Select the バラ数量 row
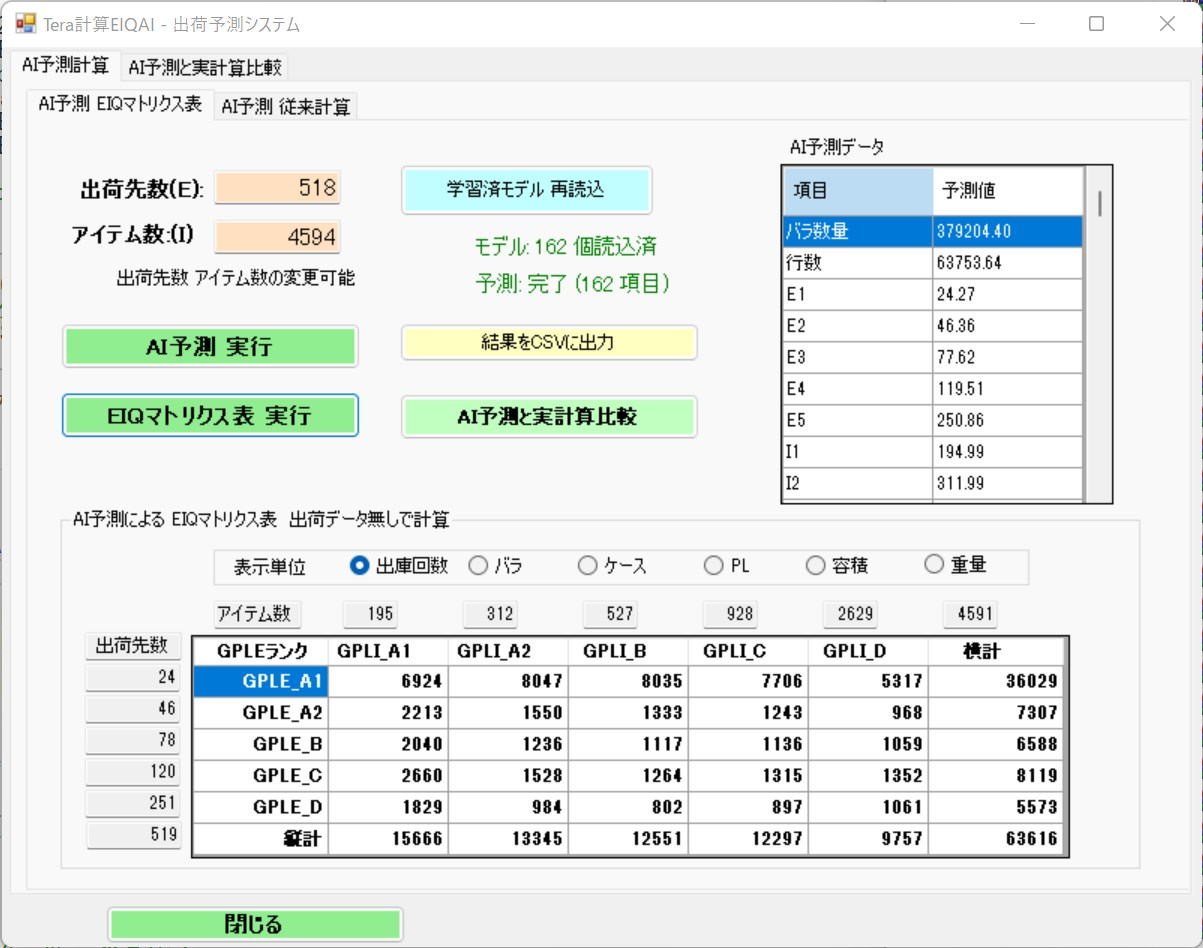Viewport: 1203px width, 948px height. [x=933, y=231]
